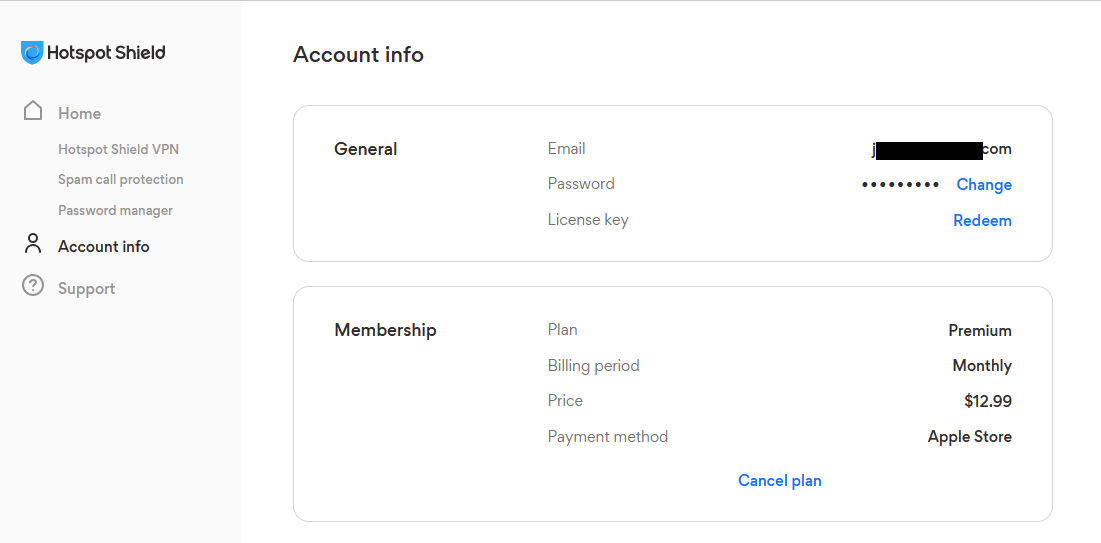Click the Monthly billing period value

[x=982, y=366]
